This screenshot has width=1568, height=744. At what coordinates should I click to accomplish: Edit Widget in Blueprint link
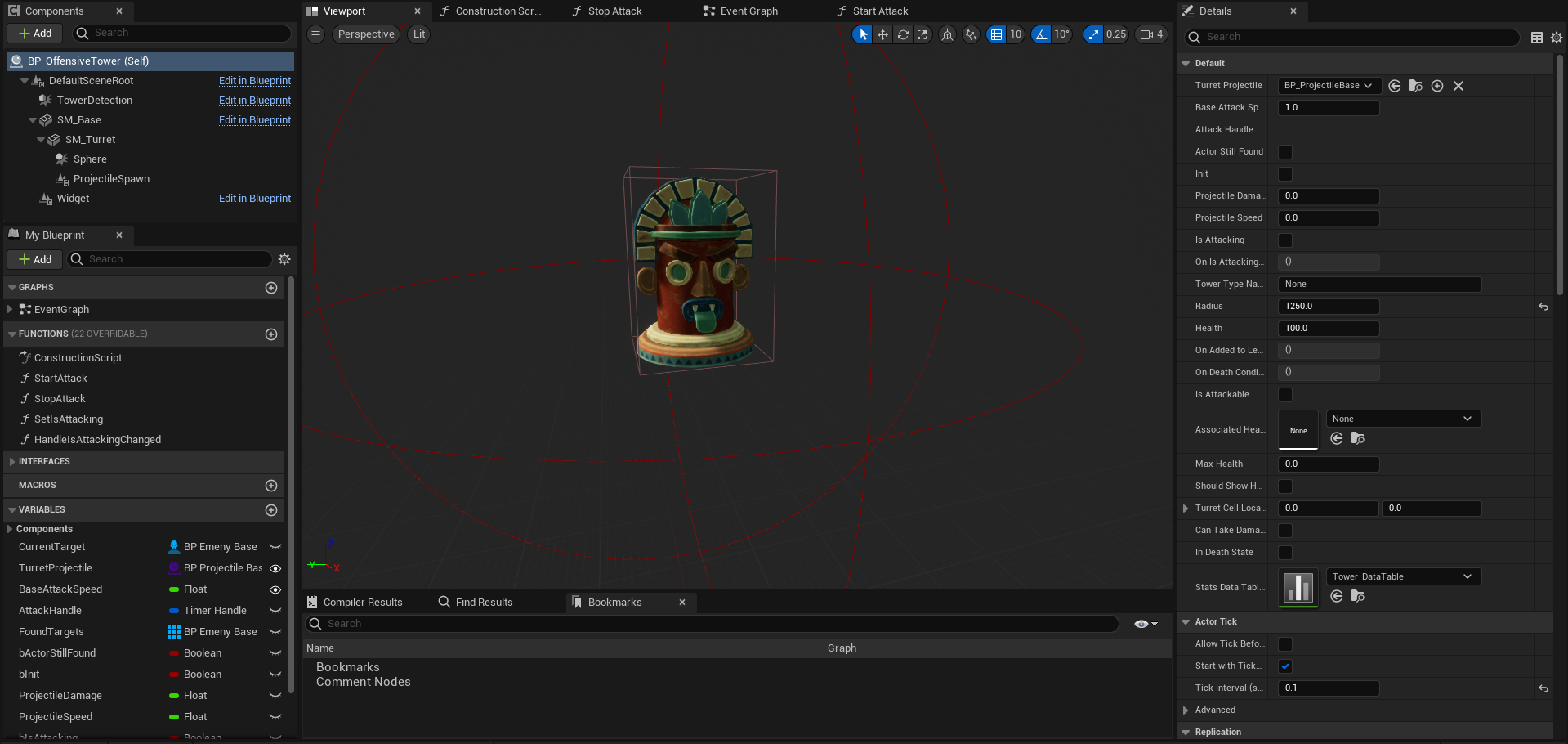pos(255,199)
